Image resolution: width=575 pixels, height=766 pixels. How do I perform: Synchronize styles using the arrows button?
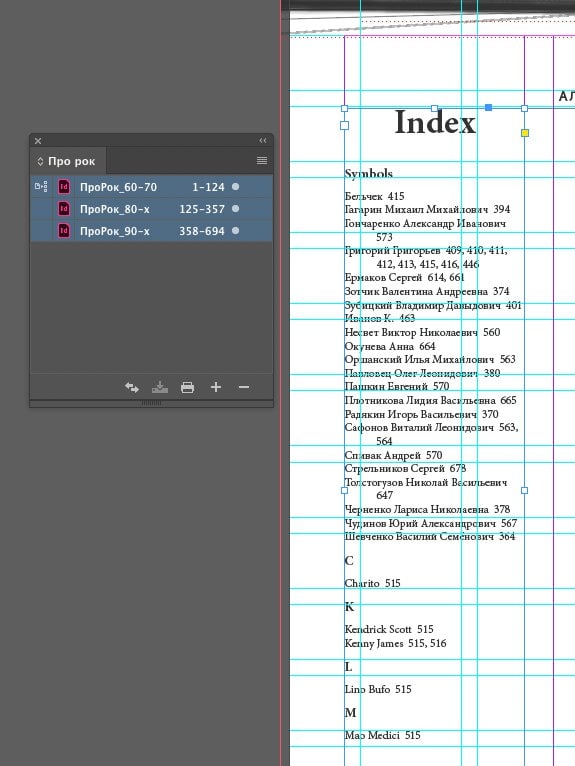point(132,387)
